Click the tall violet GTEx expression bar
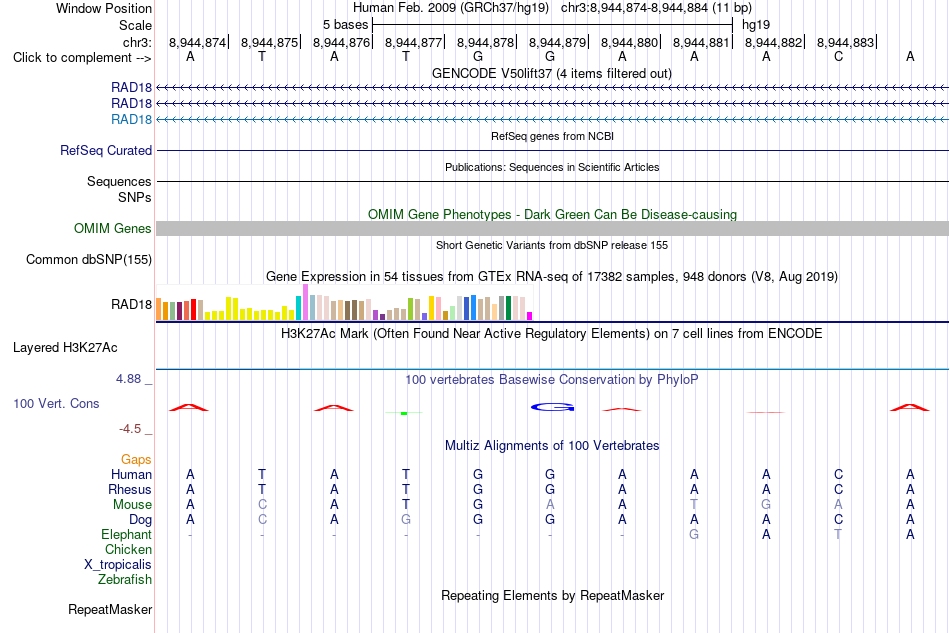The height and width of the screenshot is (633, 950). (x=305, y=302)
